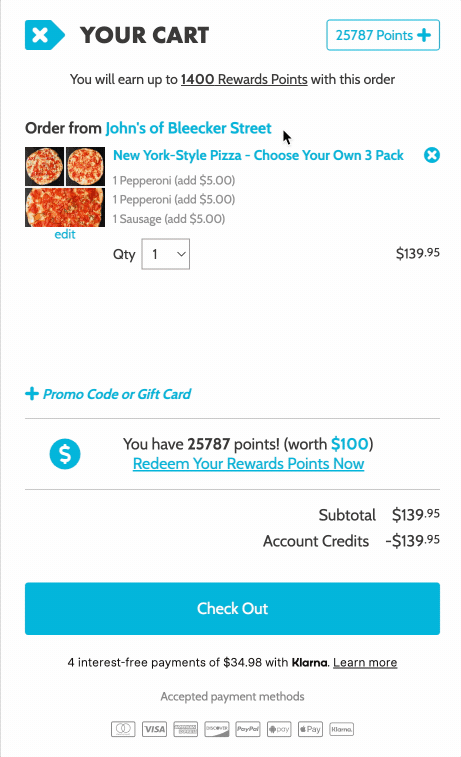Remove the pizza 3 pack from cart
Image resolution: width=461 pixels, height=757 pixels.
(432, 155)
